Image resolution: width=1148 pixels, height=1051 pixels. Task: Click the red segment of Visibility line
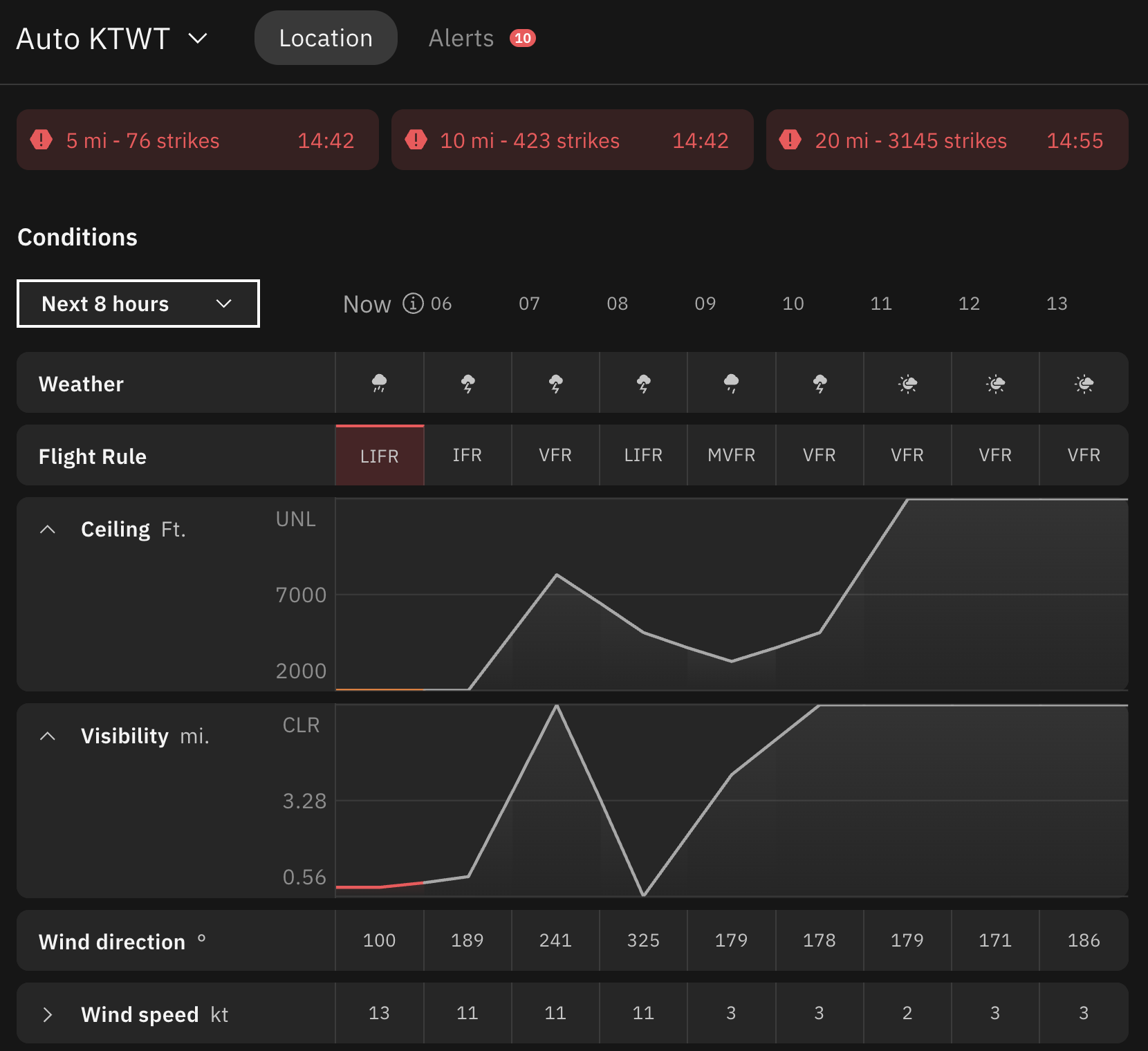(x=380, y=886)
